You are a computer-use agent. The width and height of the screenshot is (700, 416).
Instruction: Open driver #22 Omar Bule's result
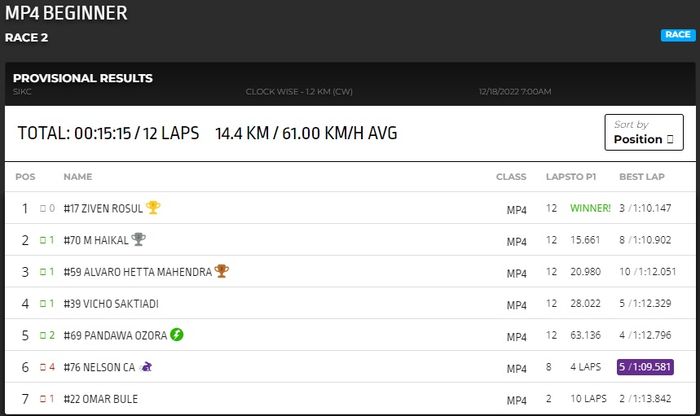point(101,399)
